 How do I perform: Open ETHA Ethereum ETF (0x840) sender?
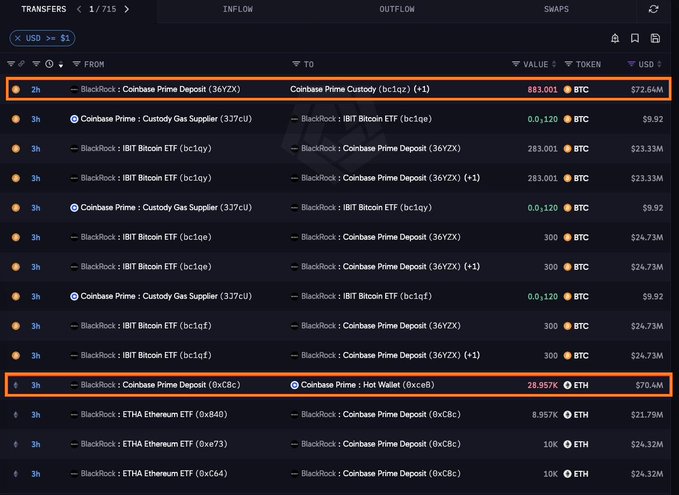tap(149, 414)
